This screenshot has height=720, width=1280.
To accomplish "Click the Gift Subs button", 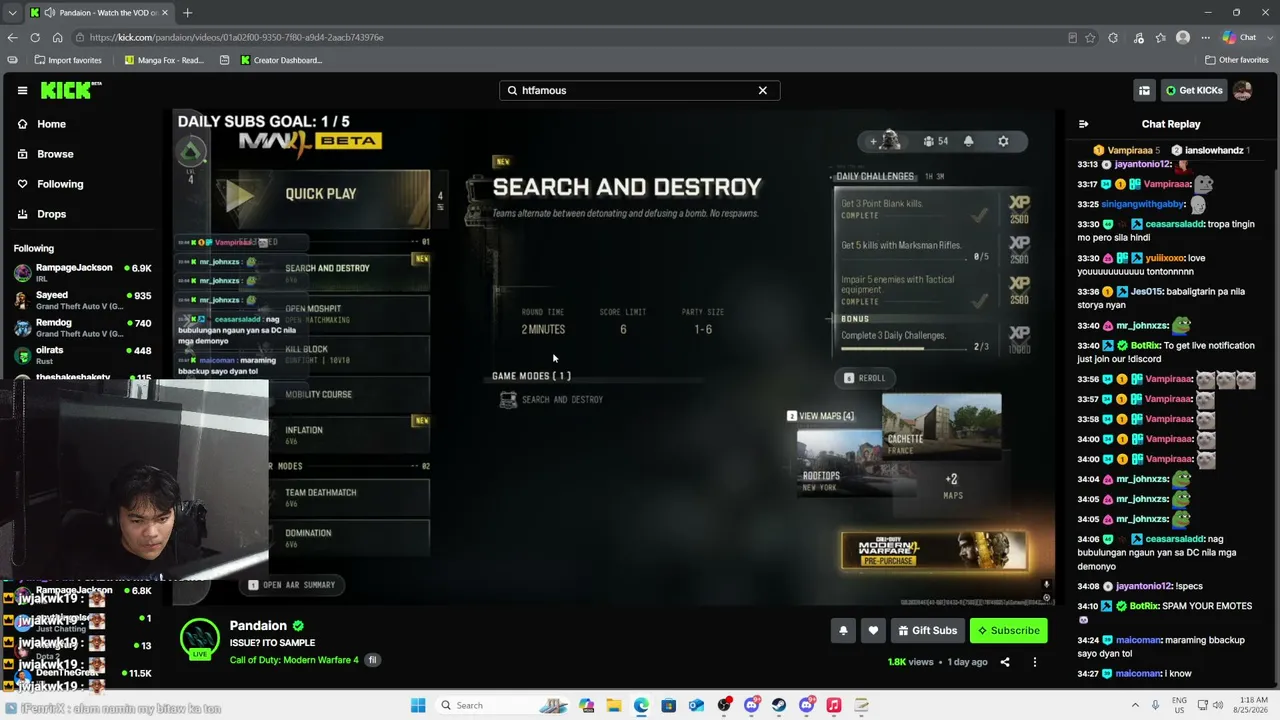I will [927, 631].
